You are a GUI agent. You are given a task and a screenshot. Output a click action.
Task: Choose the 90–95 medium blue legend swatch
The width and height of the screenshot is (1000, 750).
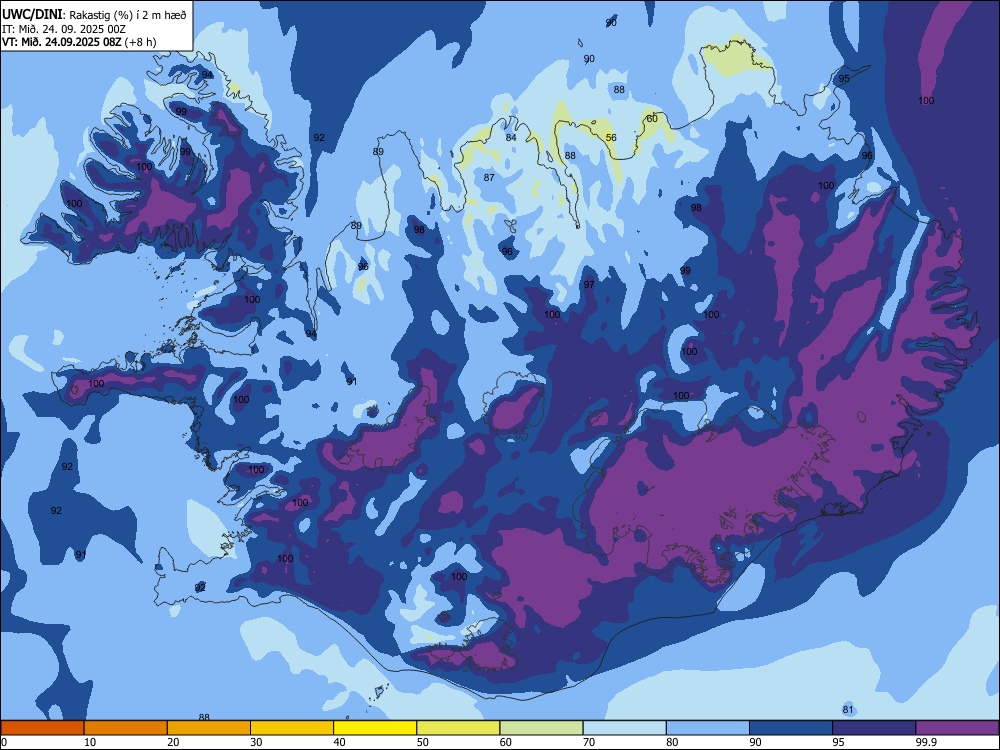(791, 728)
